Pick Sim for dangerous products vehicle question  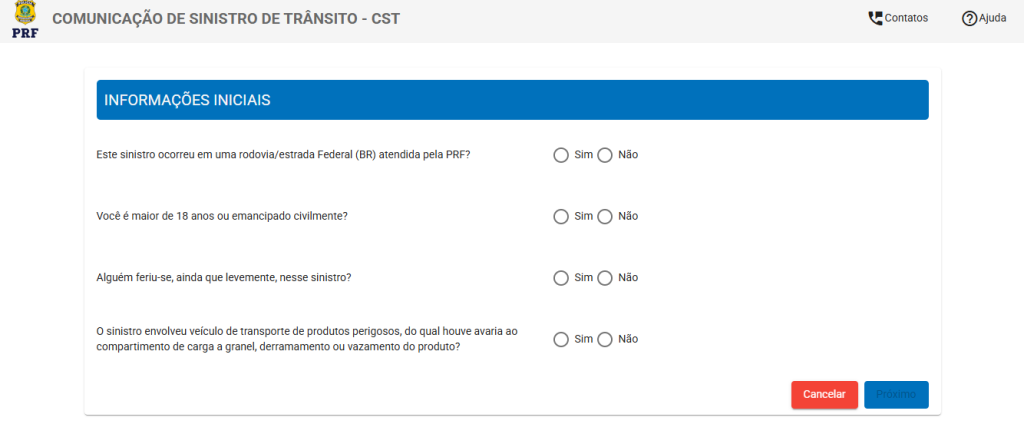pyautogui.click(x=561, y=339)
